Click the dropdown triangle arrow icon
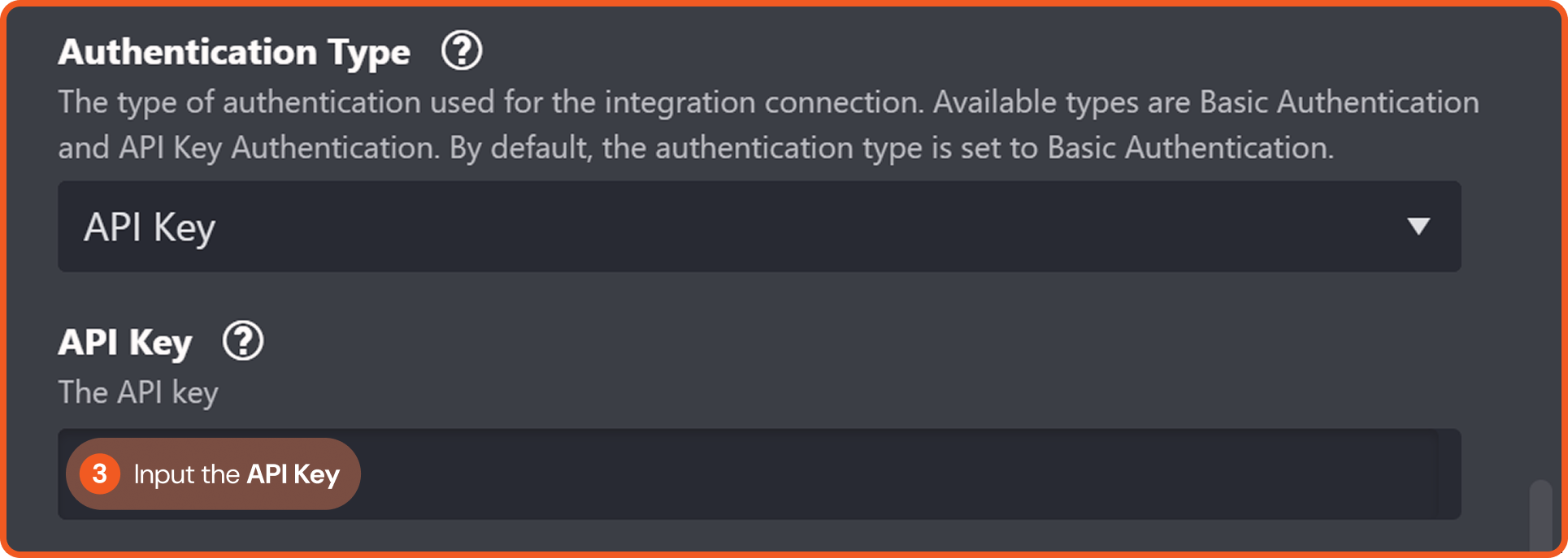 point(1418,227)
